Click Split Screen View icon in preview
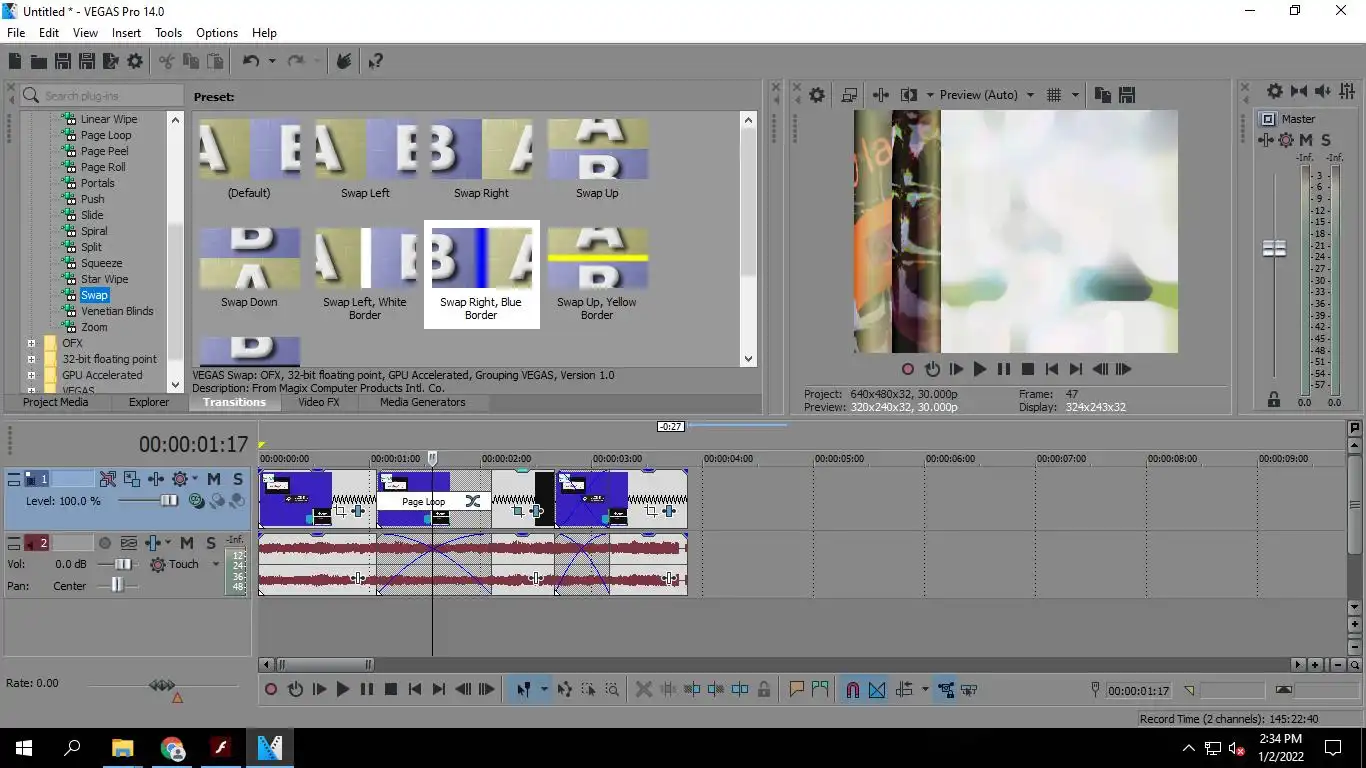The width and height of the screenshot is (1366, 768). tap(909, 95)
